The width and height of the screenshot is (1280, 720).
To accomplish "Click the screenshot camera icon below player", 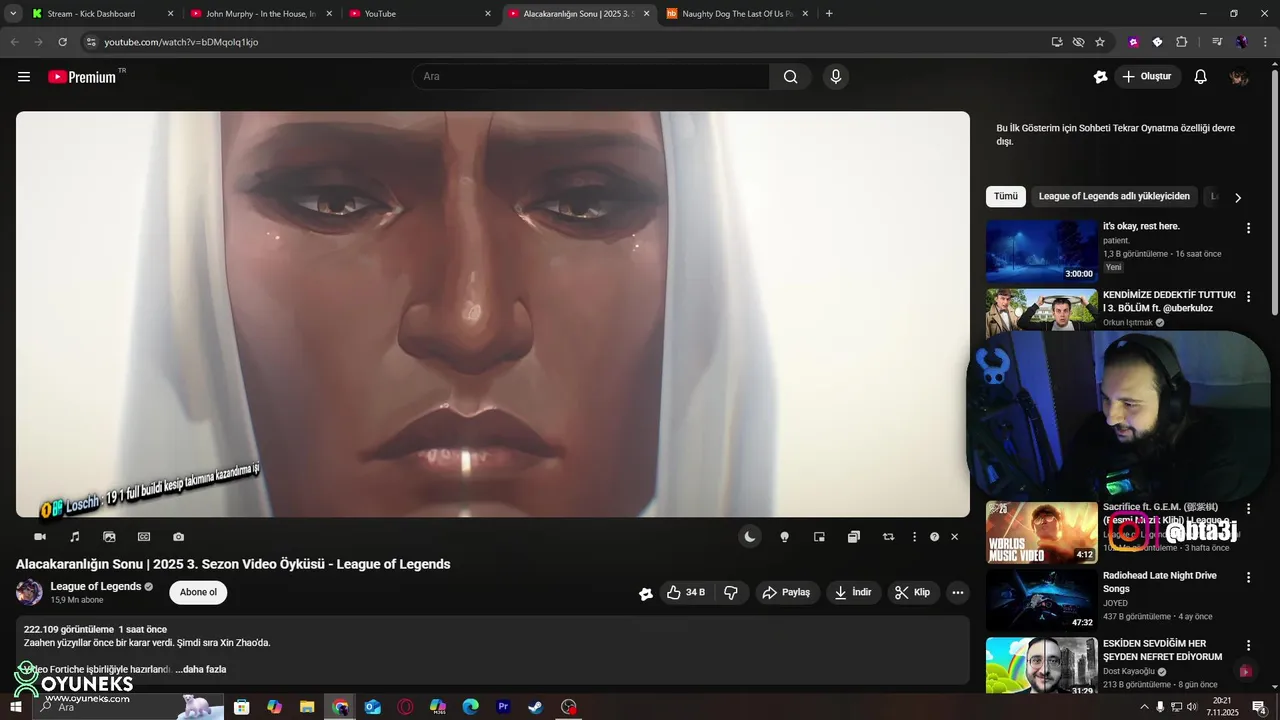I will pyautogui.click(x=178, y=537).
